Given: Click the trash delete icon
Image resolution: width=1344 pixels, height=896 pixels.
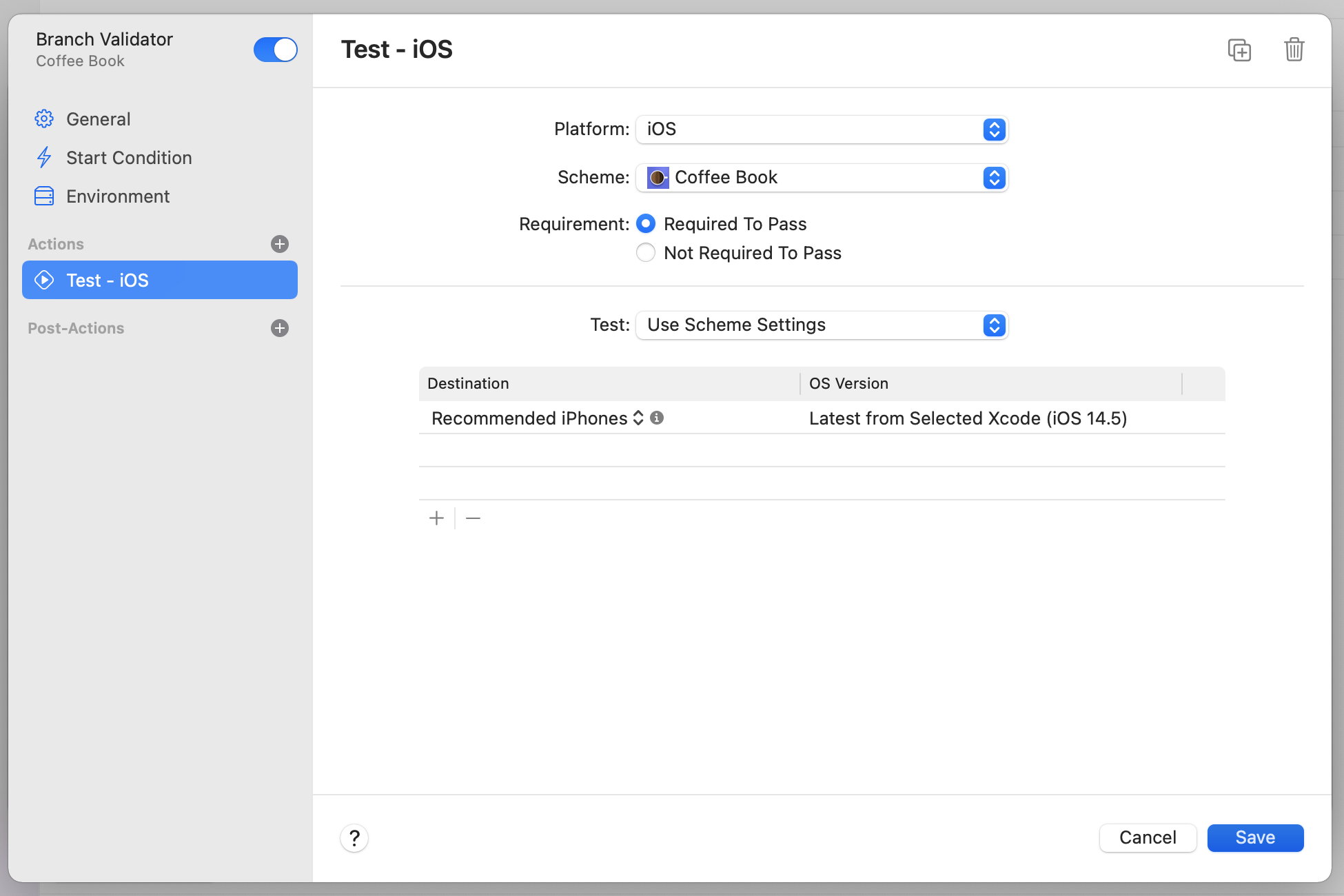Looking at the screenshot, I should [x=1294, y=50].
